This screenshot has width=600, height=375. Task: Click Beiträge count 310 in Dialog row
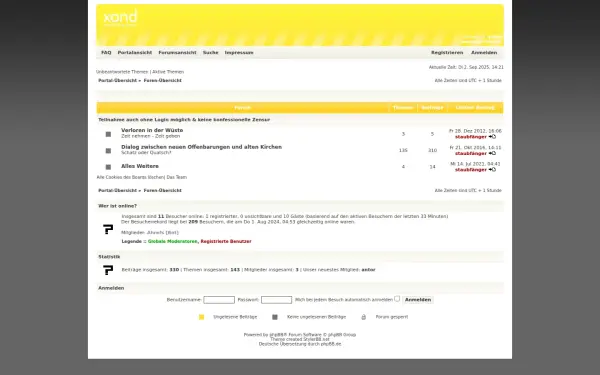pos(432,150)
